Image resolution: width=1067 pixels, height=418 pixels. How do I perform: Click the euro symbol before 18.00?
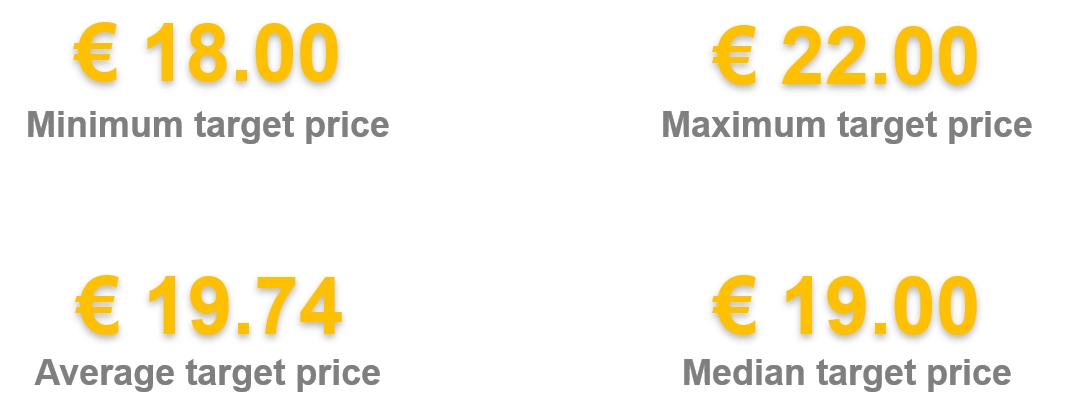pos(96,52)
